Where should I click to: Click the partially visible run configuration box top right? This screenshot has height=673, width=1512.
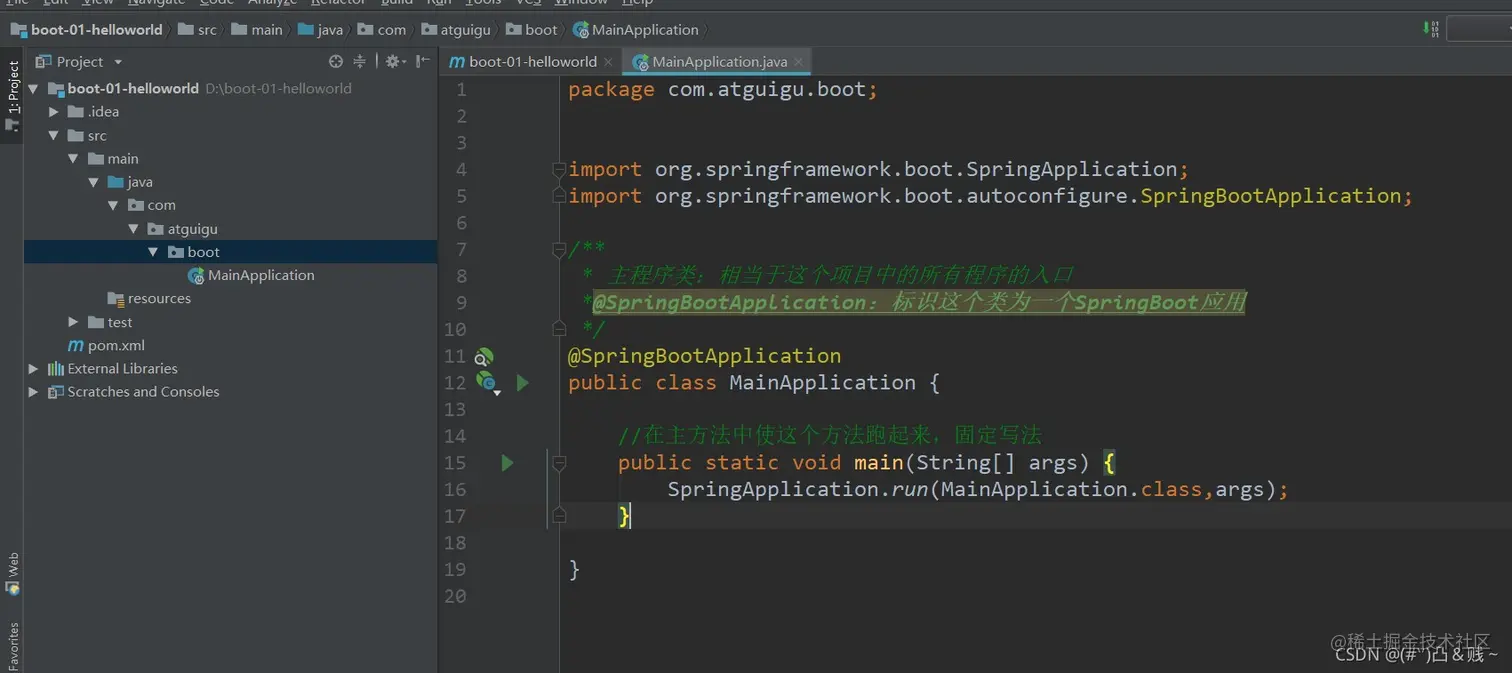pos(1479,29)
